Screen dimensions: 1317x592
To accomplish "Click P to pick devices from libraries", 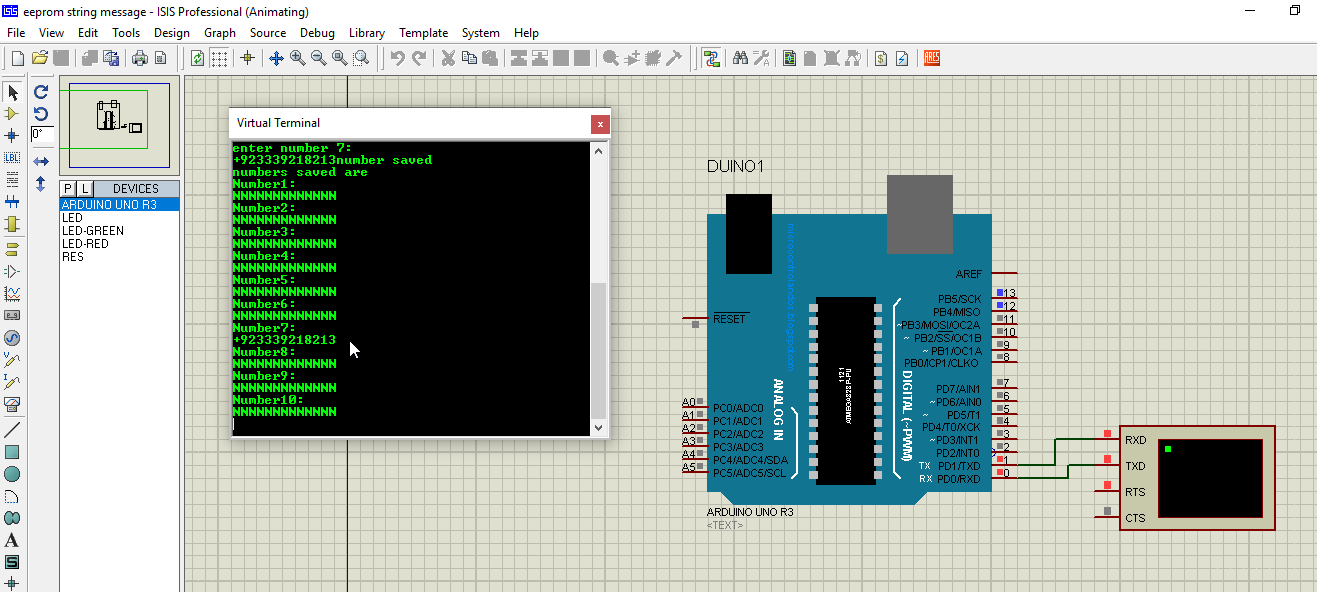I will tap(66, 188).
